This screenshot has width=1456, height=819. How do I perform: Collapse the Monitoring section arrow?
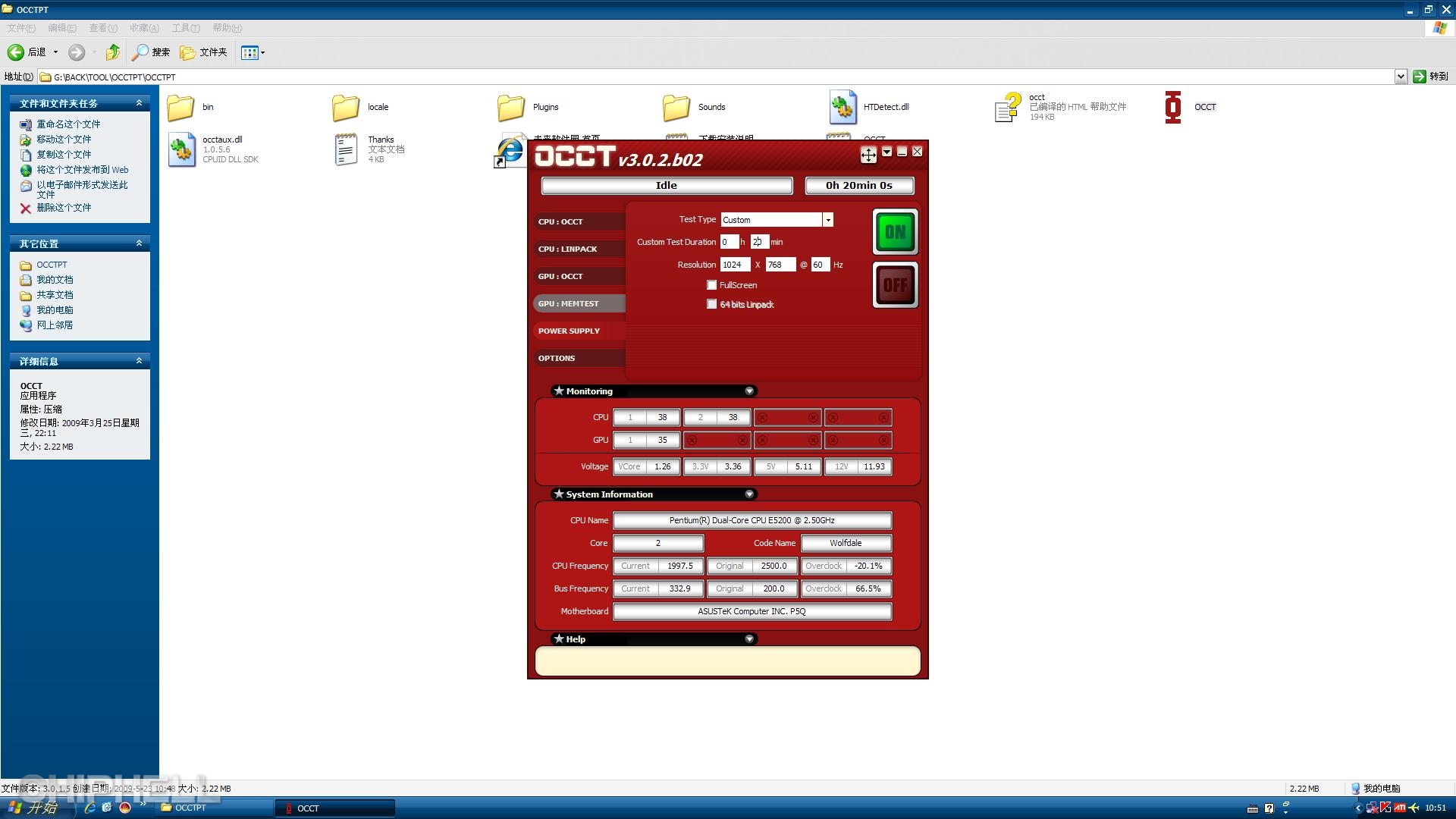coord(749,391)
